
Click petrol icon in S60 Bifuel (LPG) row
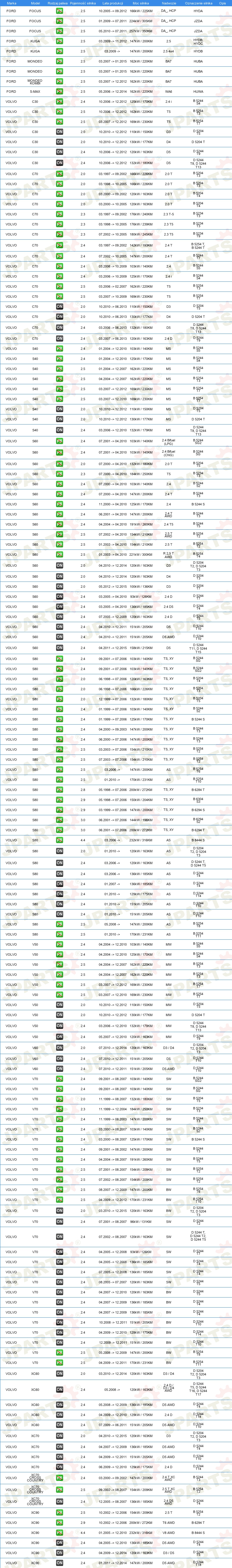point(59,441)
